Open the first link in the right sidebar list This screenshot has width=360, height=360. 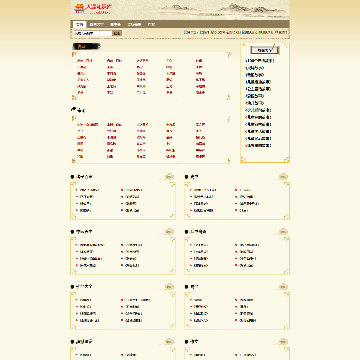tap(260, 61)
